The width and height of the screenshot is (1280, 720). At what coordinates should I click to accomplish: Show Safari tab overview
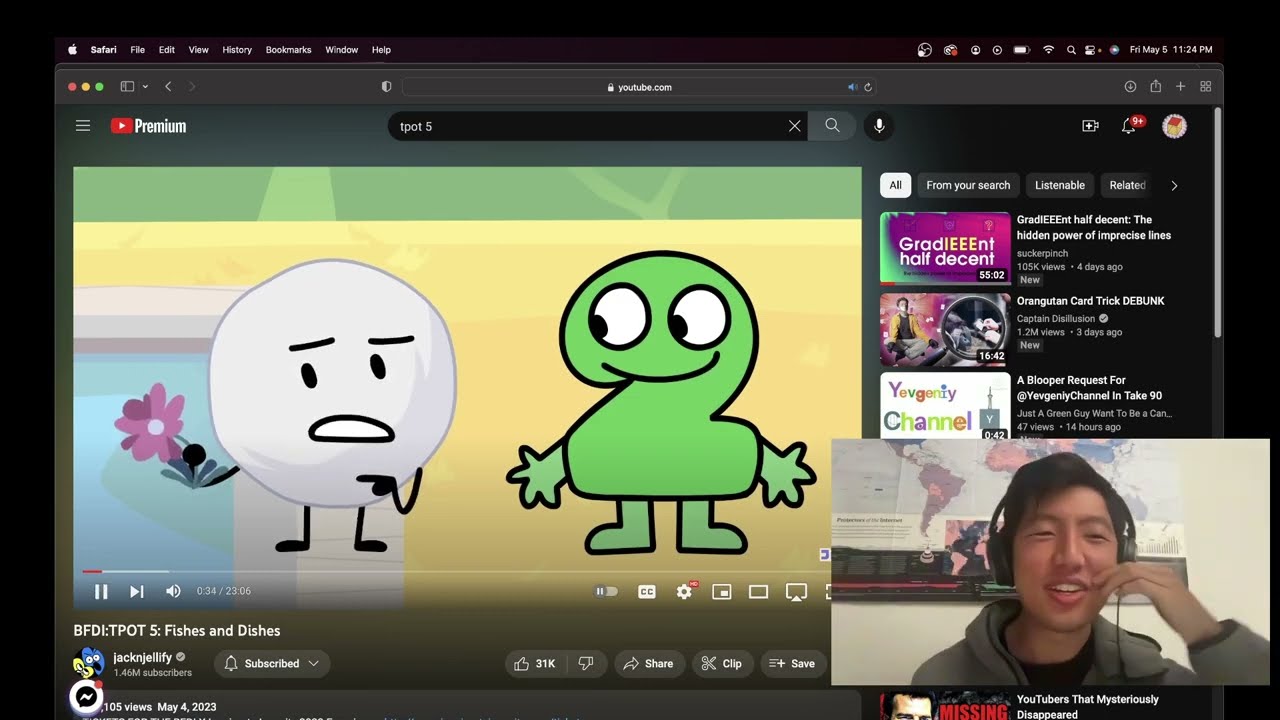pyautogui.click(x=1205, y=87)
